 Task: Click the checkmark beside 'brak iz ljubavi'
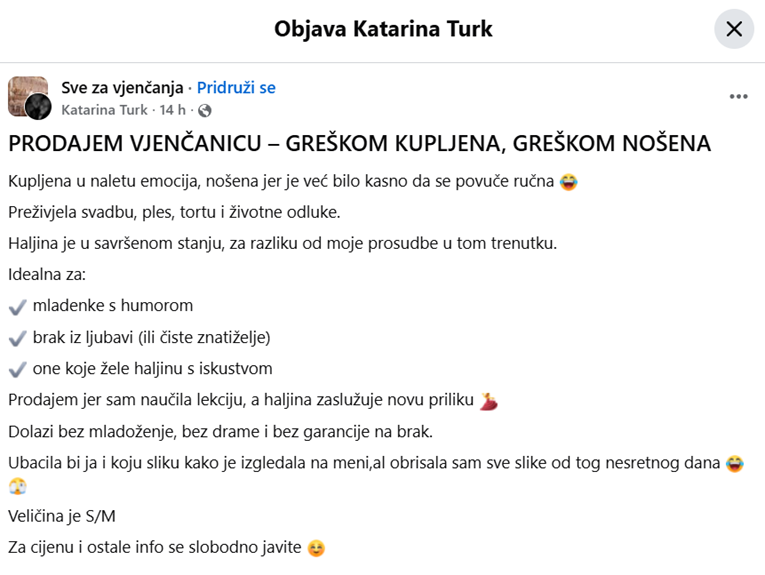click(17, 337)
